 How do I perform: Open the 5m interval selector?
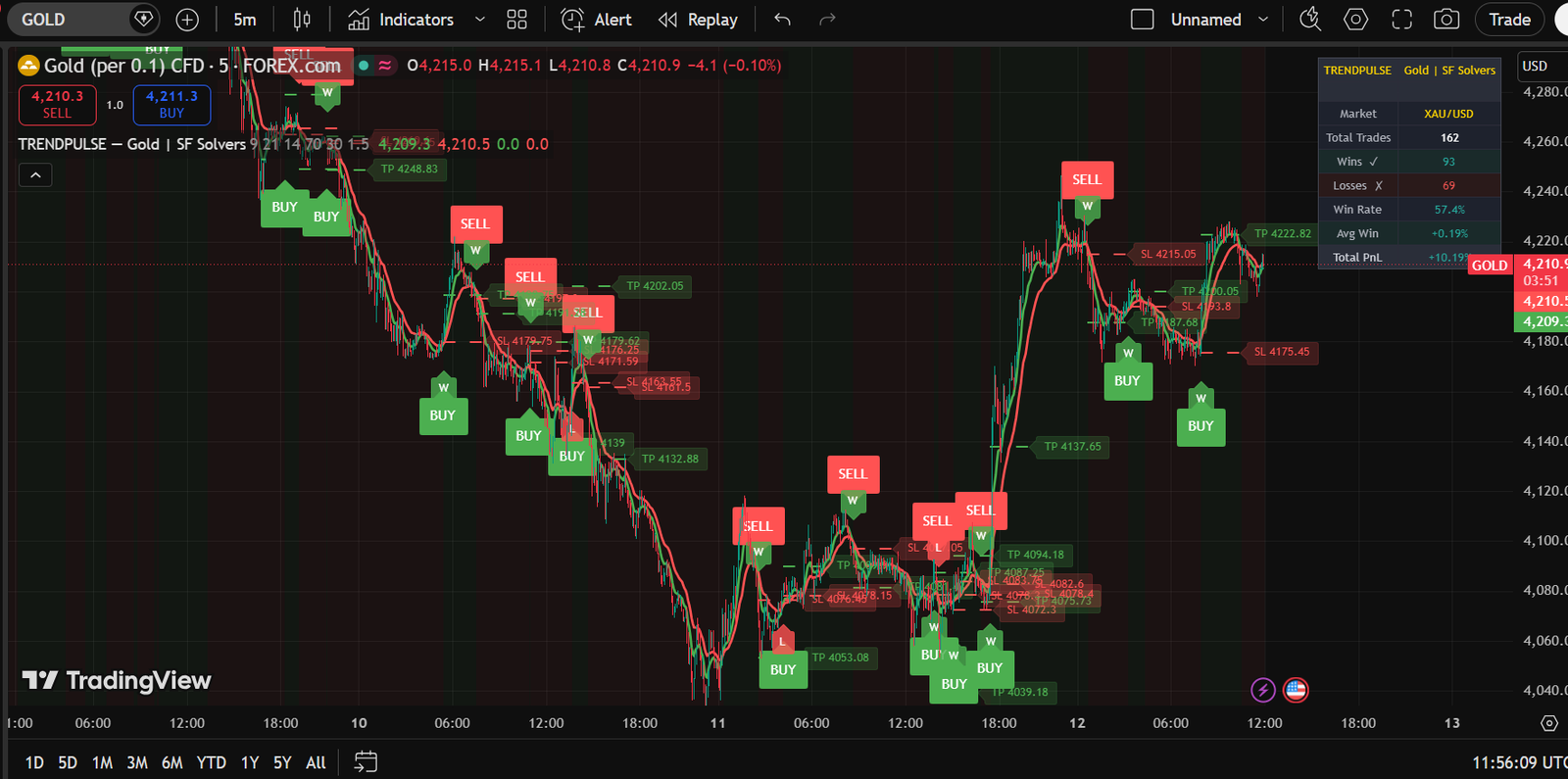[245, 20]
